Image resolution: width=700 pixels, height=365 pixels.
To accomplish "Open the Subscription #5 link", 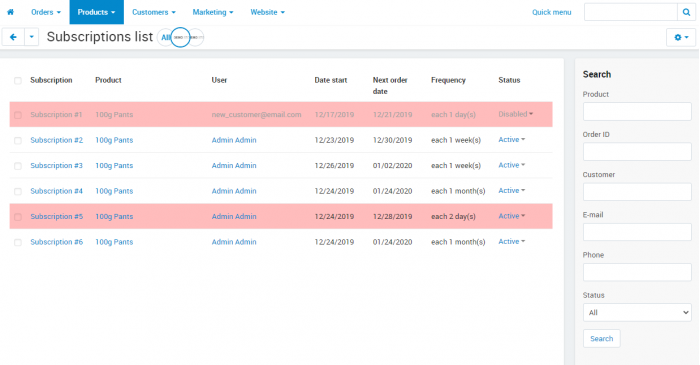I will click(57, 216).
